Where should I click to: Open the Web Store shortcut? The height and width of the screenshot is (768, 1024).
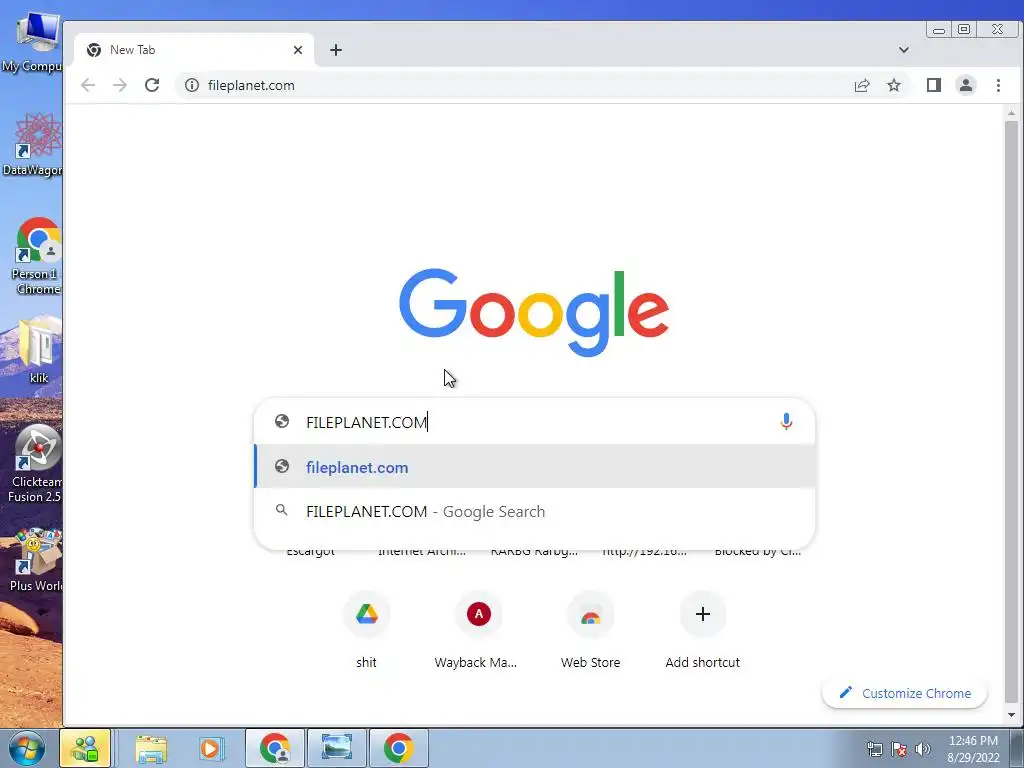click(x=590, y=614)
